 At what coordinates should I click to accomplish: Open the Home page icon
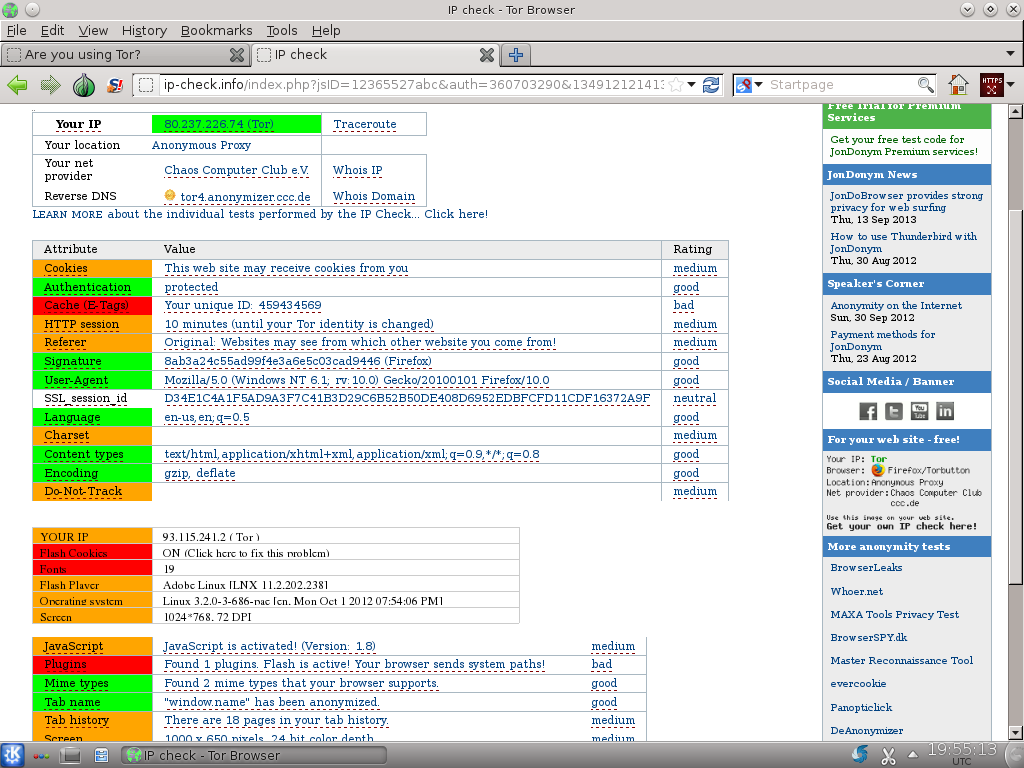pos(958,85)
